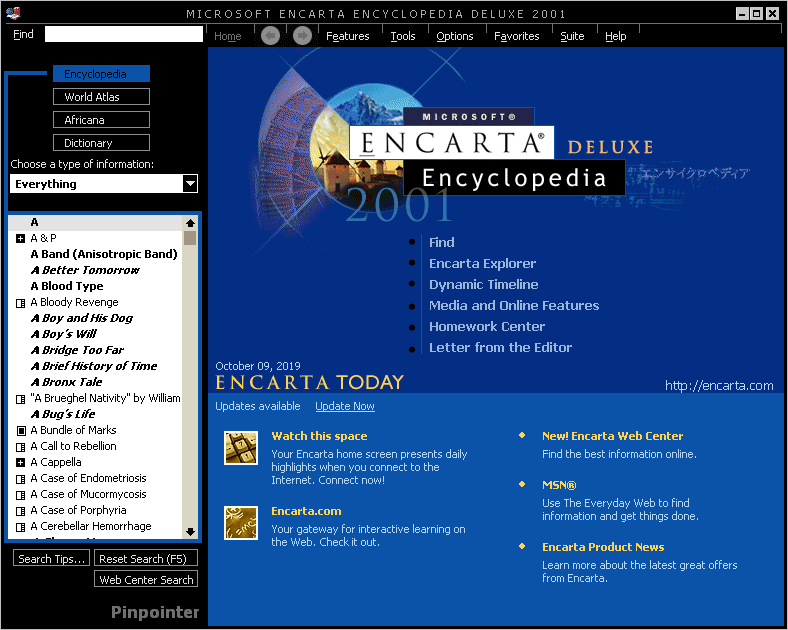Image resolution: width=788 pixels, height=630 pixels.
Task: Select A Bronx Tale entry
Action: click(x=66, y=382)
